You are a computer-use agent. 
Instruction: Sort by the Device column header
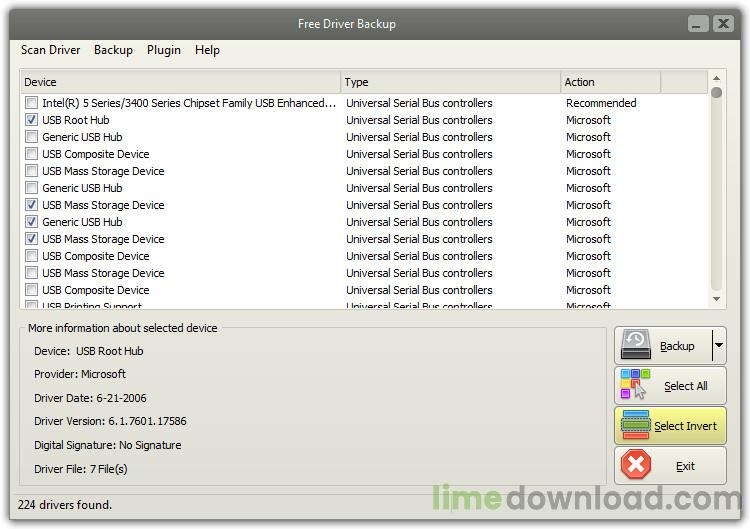(180, 82)
